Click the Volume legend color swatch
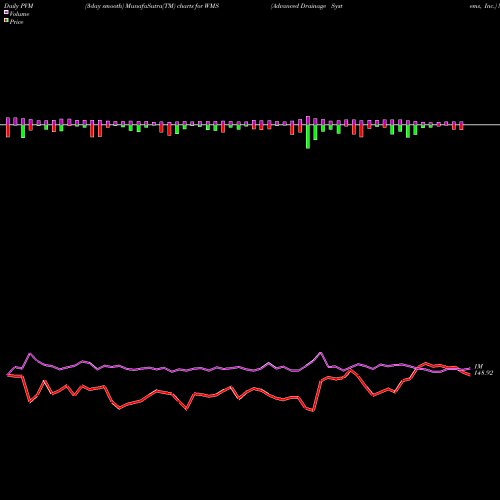The width and height of the screenshot is (500, 500). [x=6, y=12]
